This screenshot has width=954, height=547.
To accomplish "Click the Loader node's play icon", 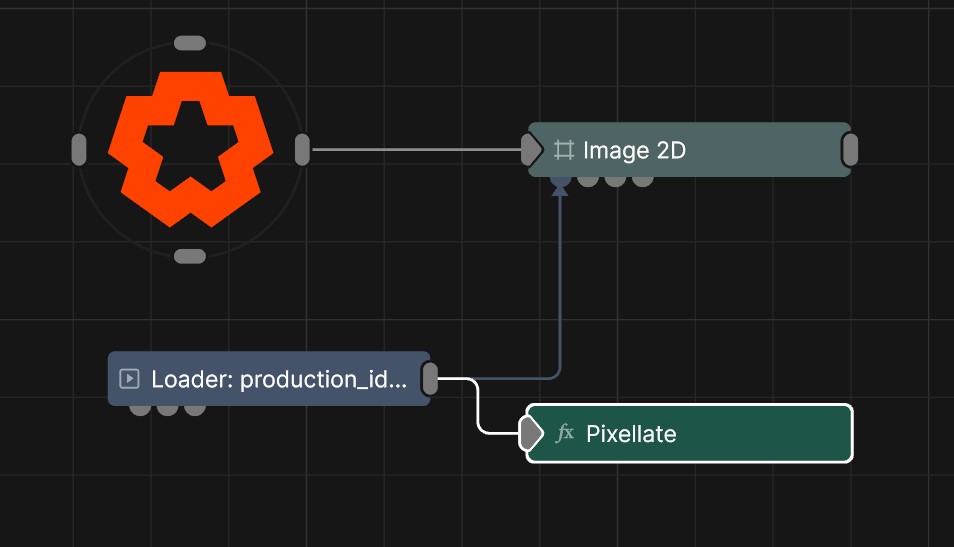I will click(x=128, y=379).
